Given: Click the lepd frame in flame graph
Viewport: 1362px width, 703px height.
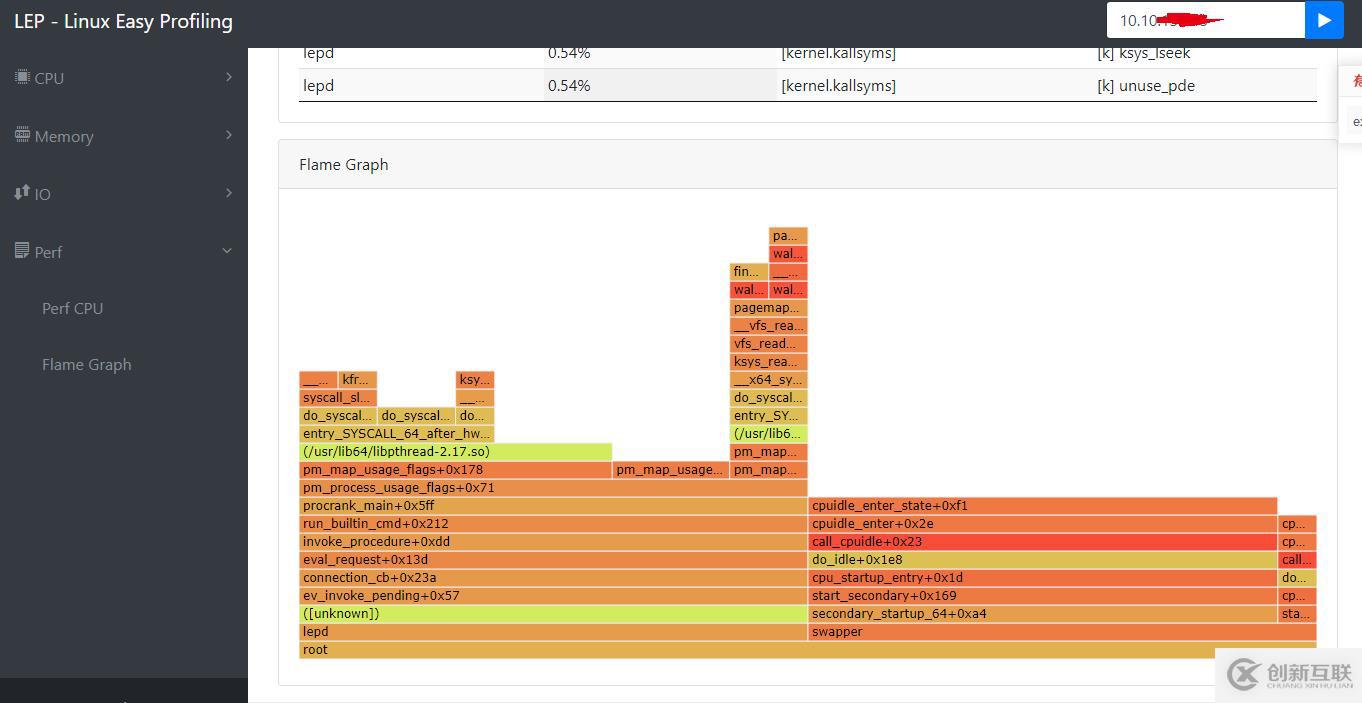Looking at the screenshot, I should [x=553, y=632].
